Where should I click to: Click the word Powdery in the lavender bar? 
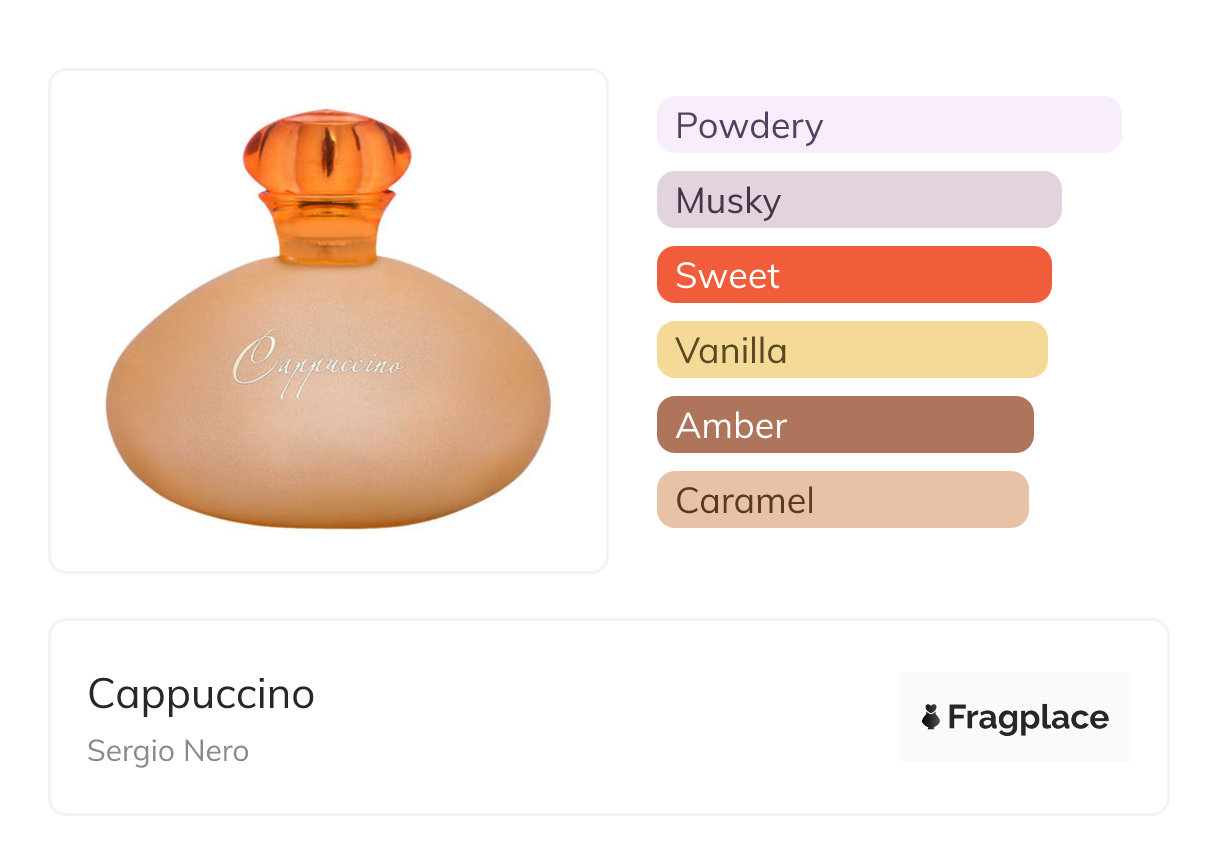click(749, 126)
